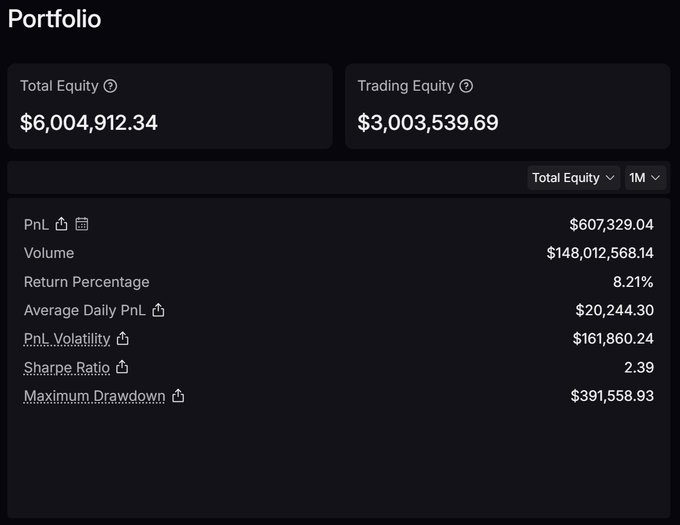Share the Maximum Drawdown value
Image resolution: width=680 pixels, height=525 pixels.
click(x=178, y=396)
